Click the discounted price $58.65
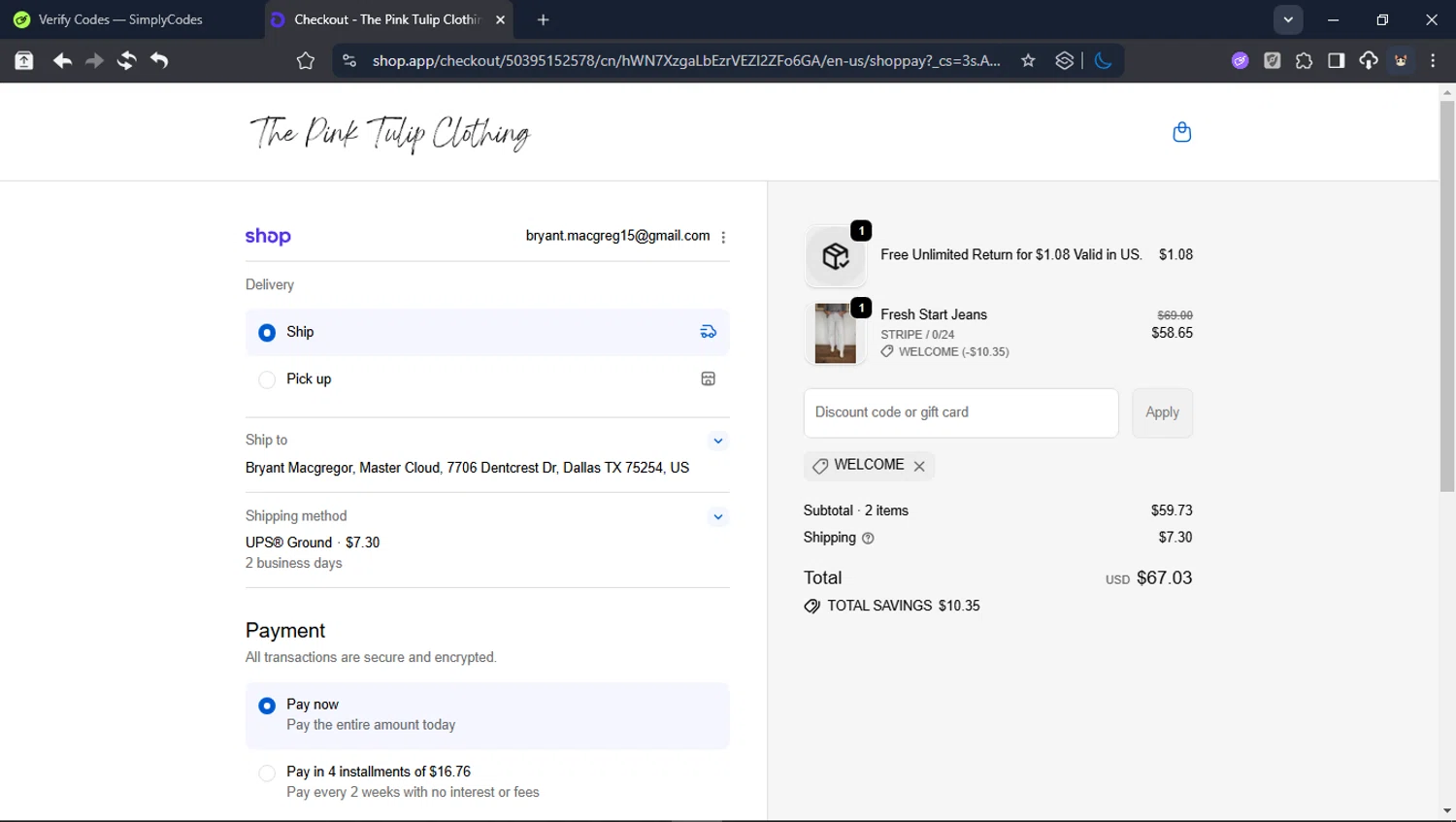 coord(1172,333)
